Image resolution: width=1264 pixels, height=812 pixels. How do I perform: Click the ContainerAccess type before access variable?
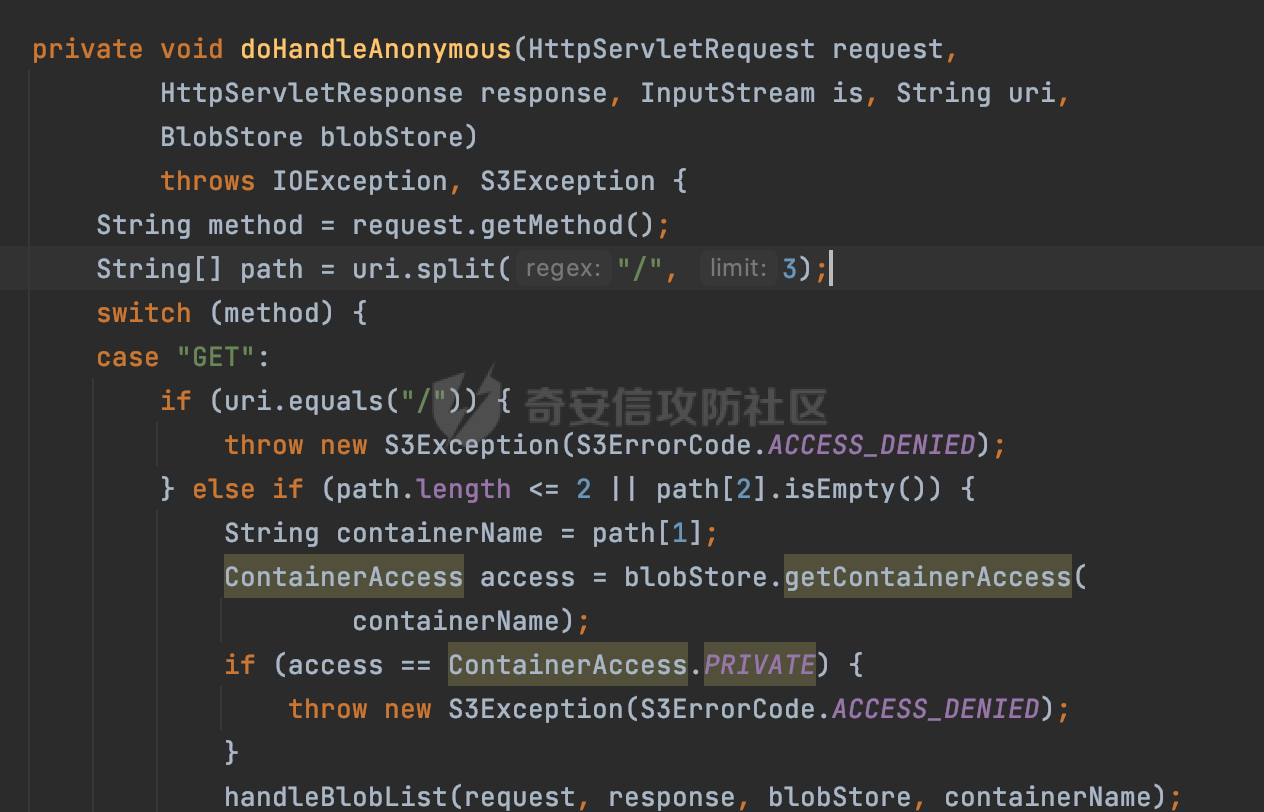(344, 577)
